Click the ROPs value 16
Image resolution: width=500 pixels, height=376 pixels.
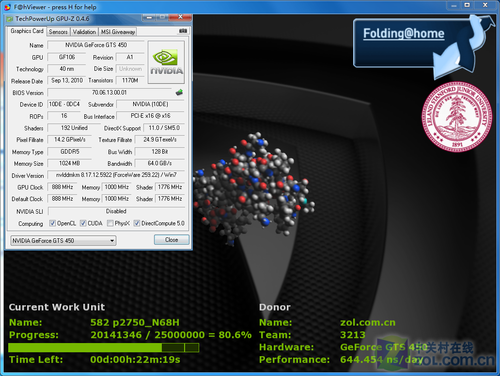64,116
